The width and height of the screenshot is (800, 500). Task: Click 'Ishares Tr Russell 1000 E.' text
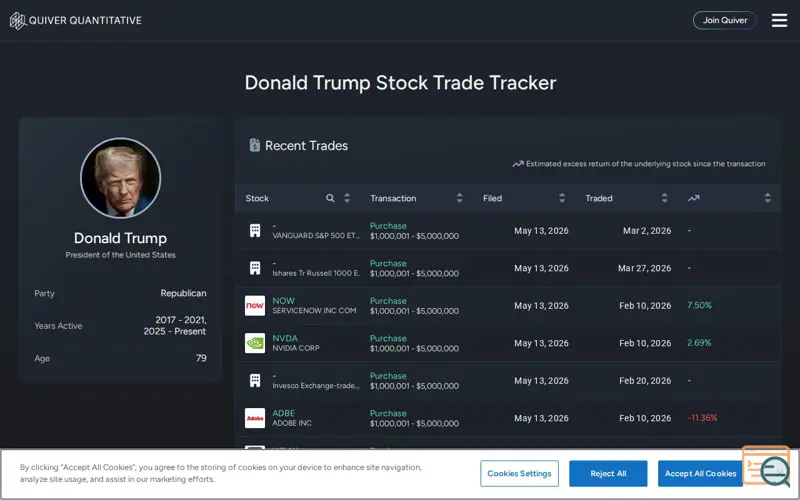[x=316, y=273]
